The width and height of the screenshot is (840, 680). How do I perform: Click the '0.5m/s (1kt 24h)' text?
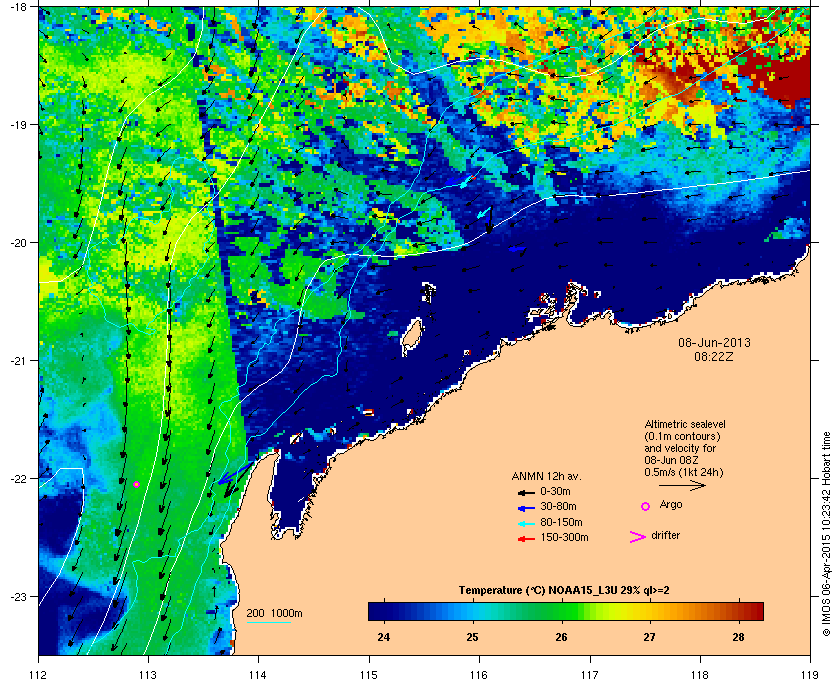(684, 473)
